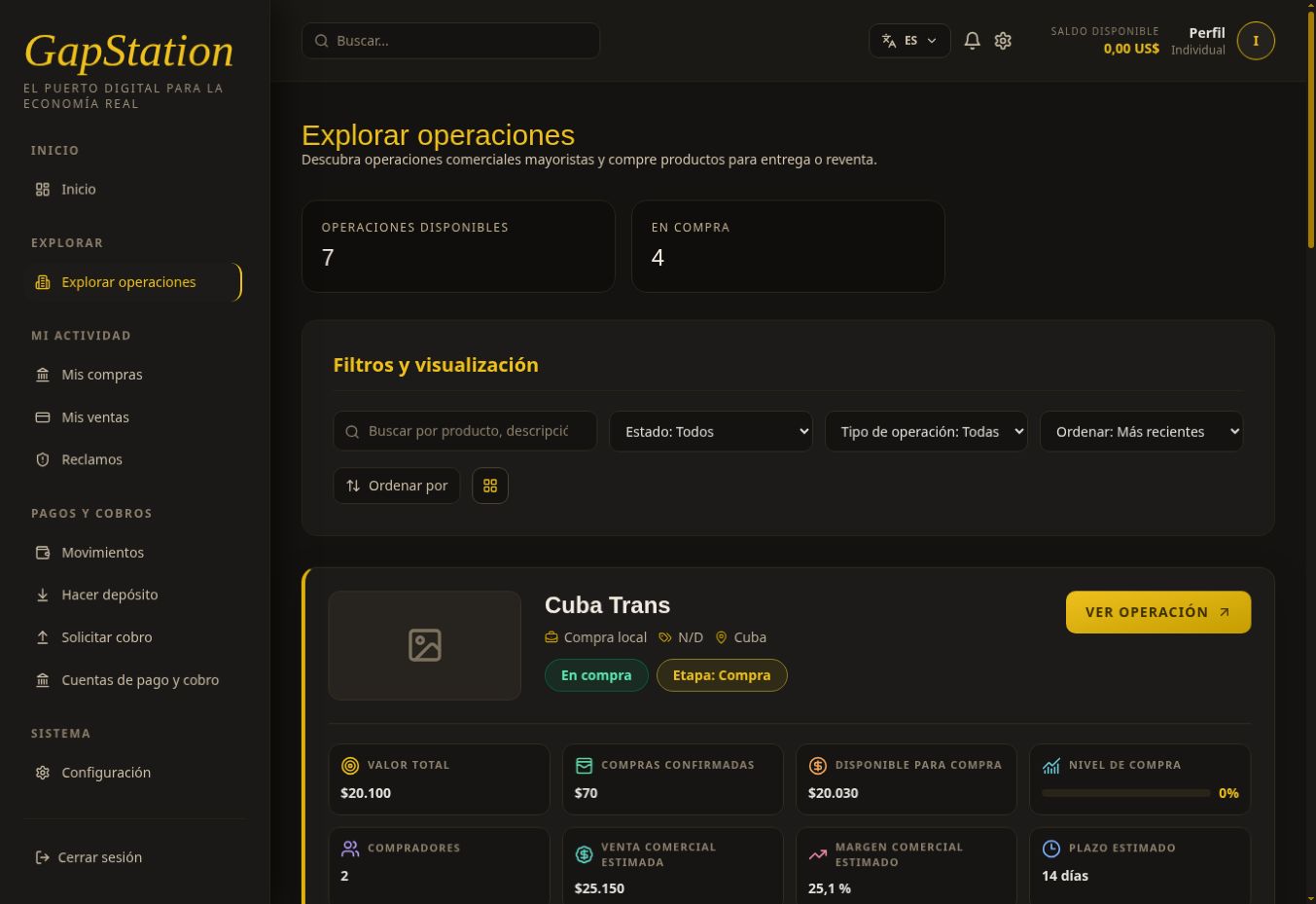This screenshot has height=904, width=1316.
Task: Click the Cuba Trans image placeholder
Action: (x=424, y=645)
